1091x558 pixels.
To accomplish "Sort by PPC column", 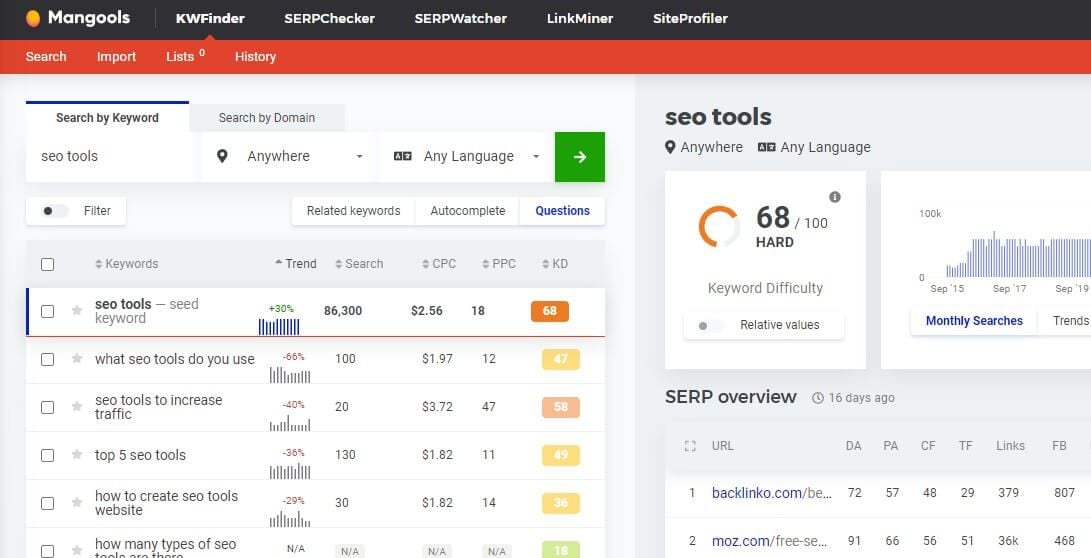I will click(499, 264).
